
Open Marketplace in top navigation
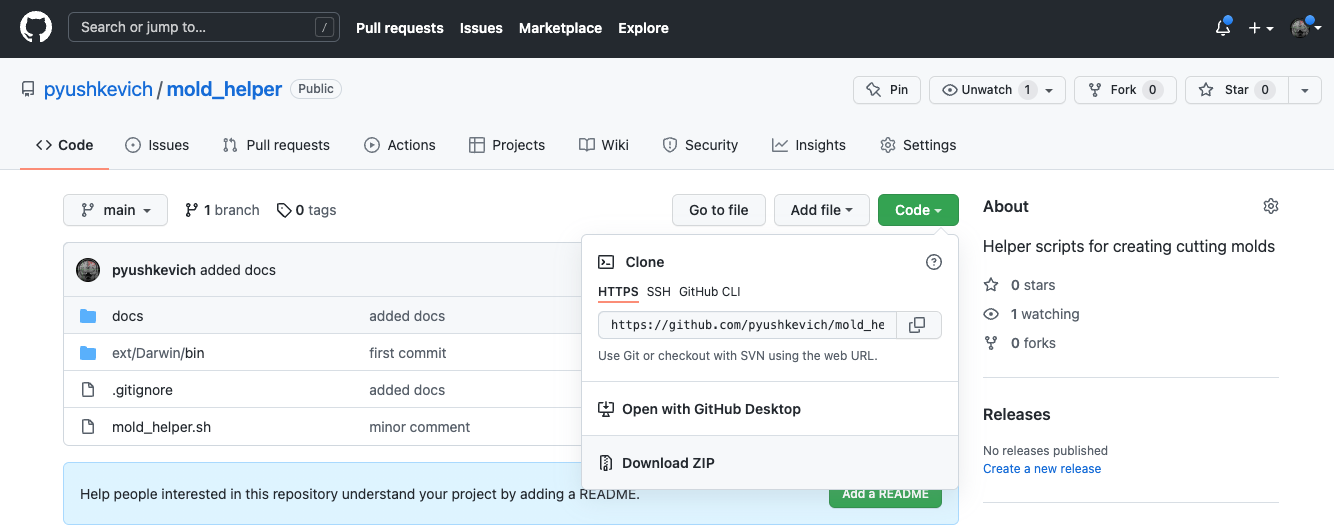(x=560, y=28)
